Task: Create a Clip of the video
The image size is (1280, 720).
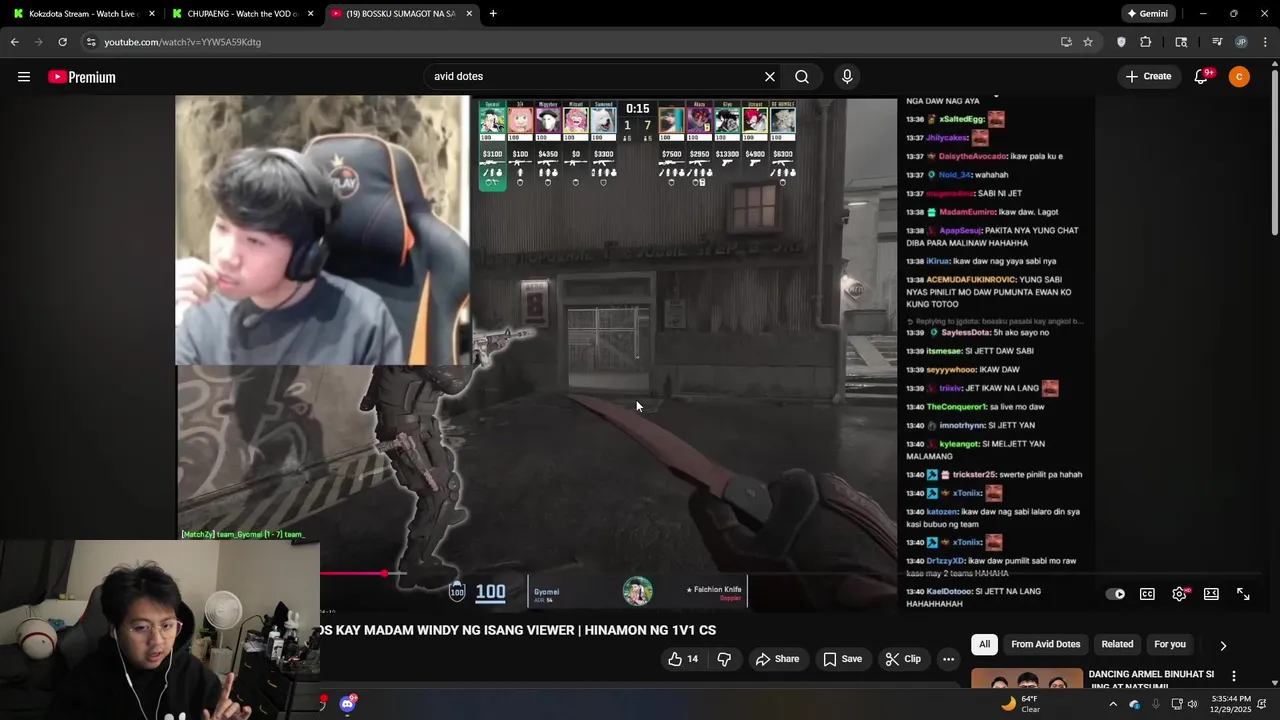Action: (902, 659)
